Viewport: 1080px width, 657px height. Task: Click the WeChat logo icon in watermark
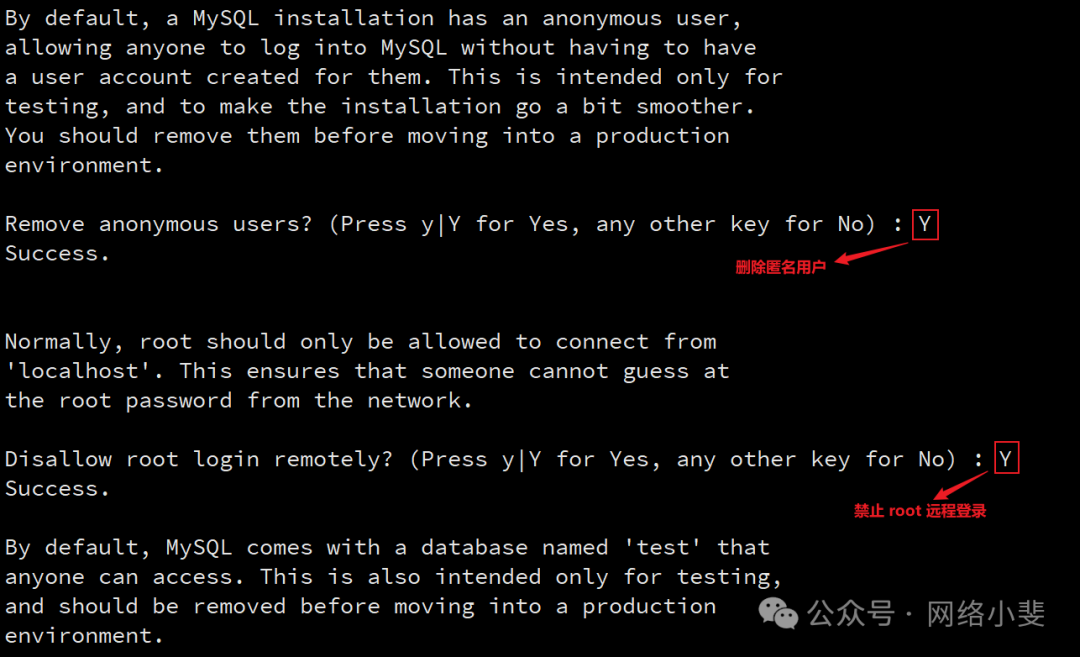(778, 613)
